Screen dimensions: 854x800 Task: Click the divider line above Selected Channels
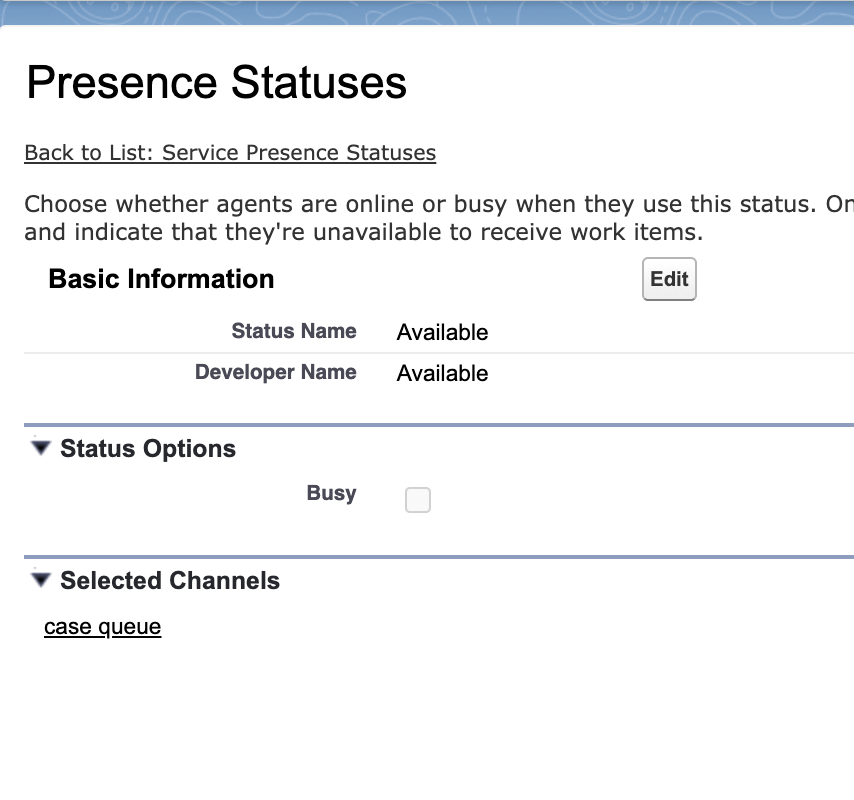click(x=438, y=557)
